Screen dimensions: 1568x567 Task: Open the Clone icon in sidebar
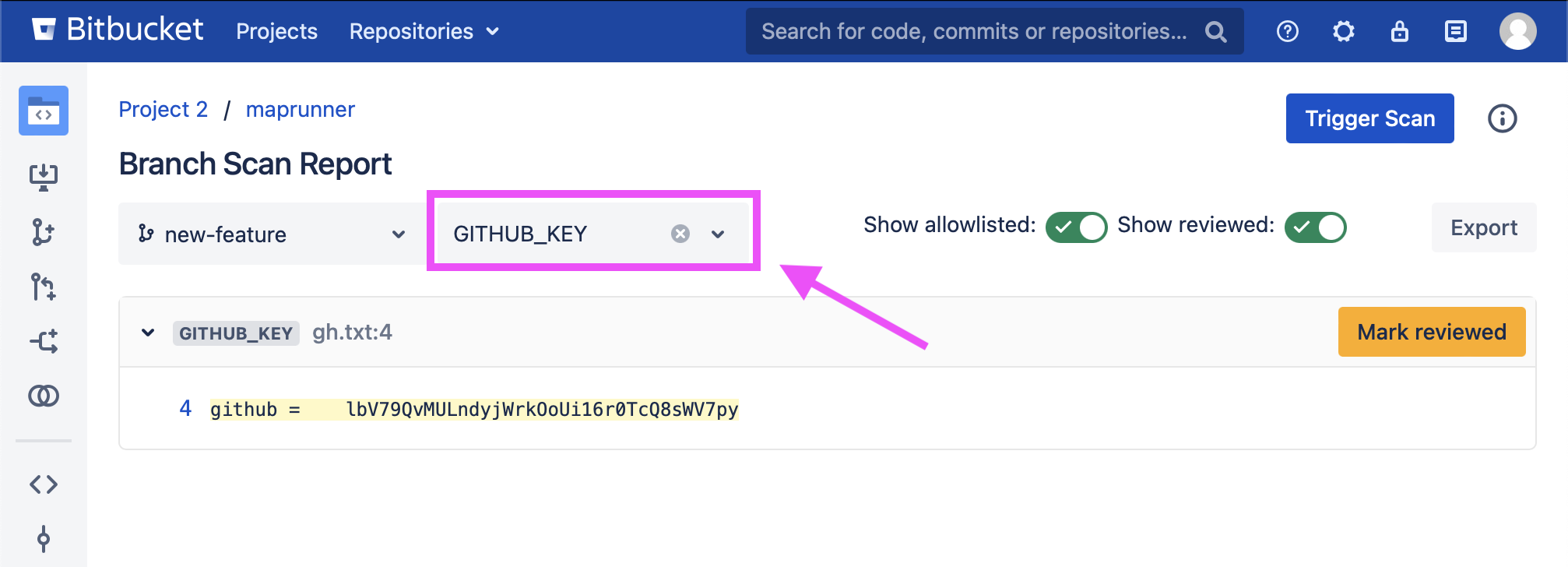(44, 177)
